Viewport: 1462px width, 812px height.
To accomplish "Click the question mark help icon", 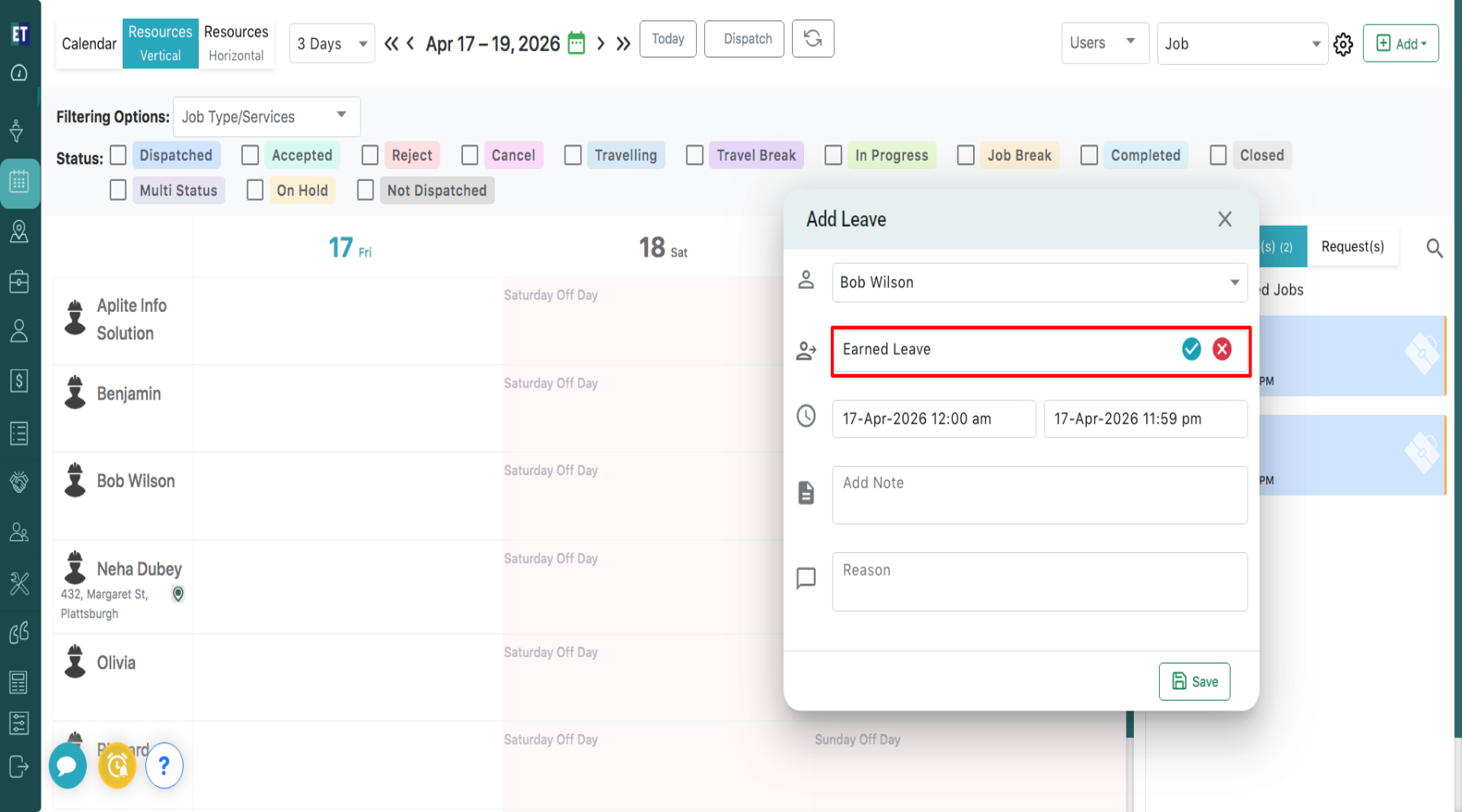I will tap(164, 766).
